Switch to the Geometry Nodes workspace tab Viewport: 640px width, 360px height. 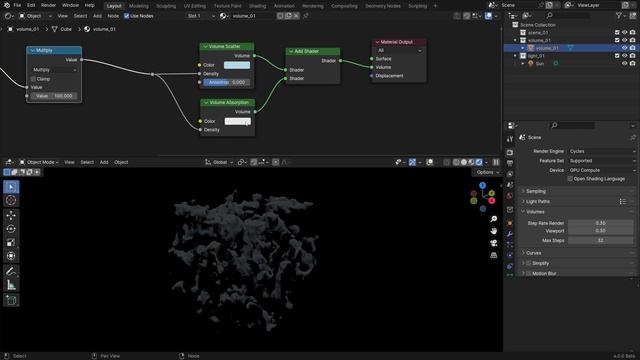click(383, 6)
